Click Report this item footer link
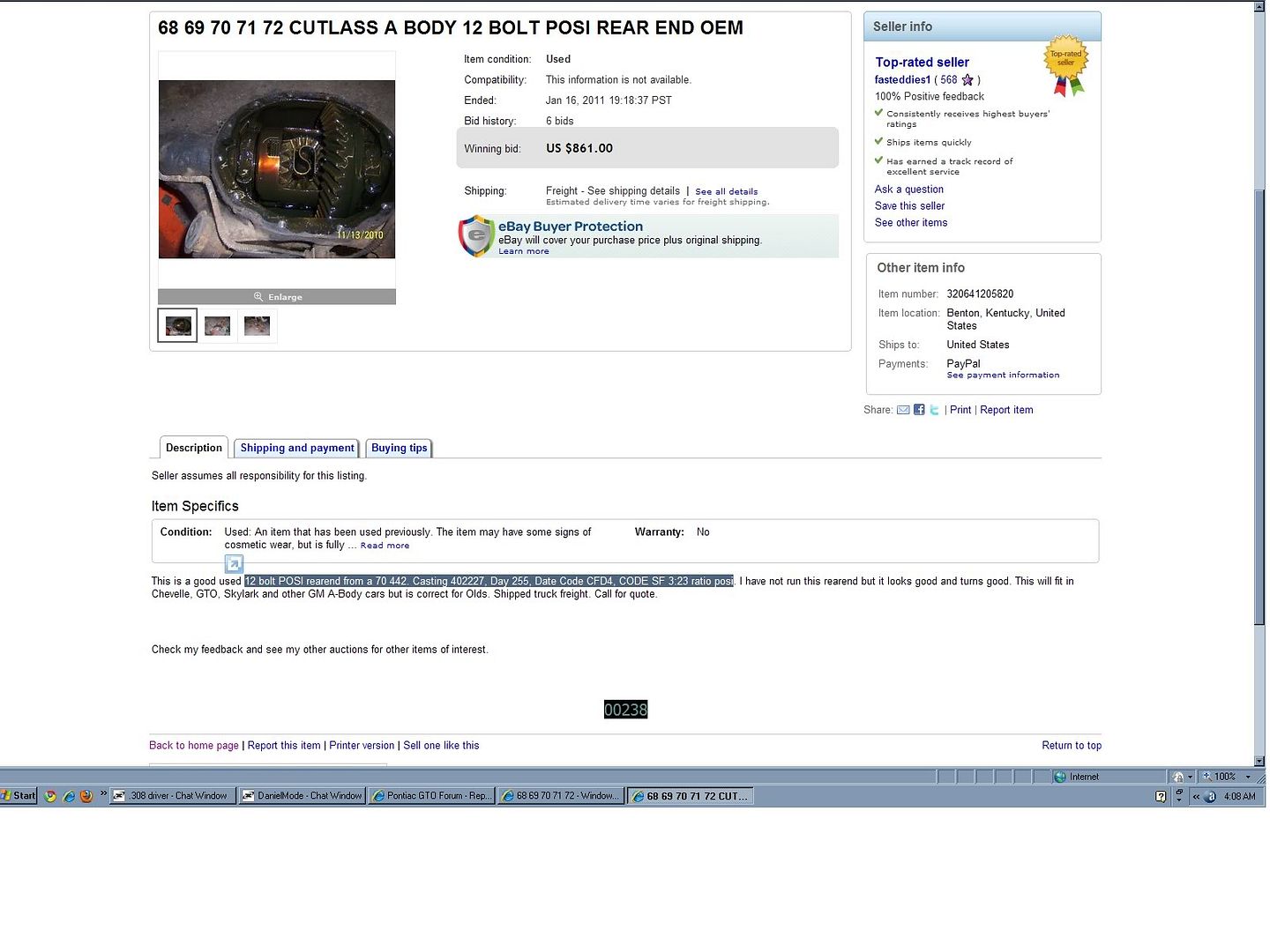 pos(284,746)
